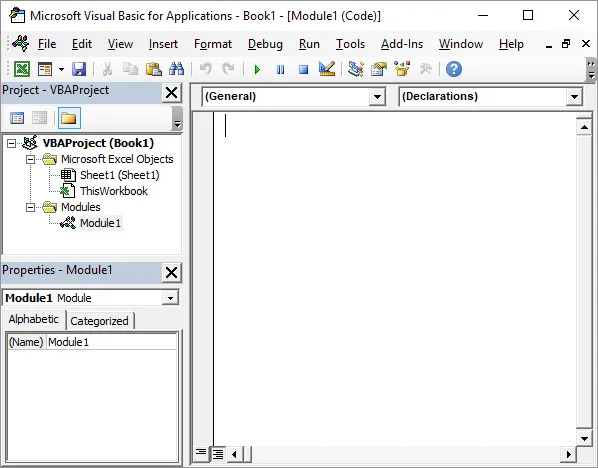Click the Redo arrow icon
The height and width of the screenshot is (468, 598).
(x=228, y=69)
